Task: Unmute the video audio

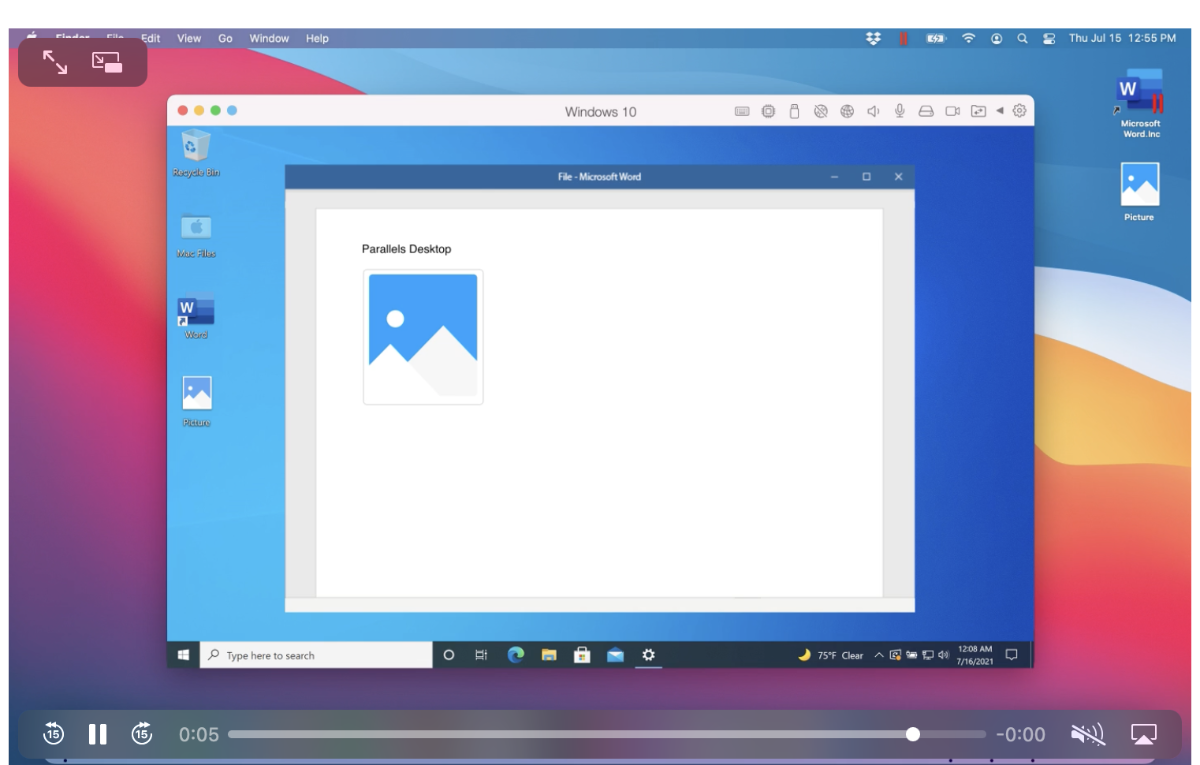Action: 1087,735
